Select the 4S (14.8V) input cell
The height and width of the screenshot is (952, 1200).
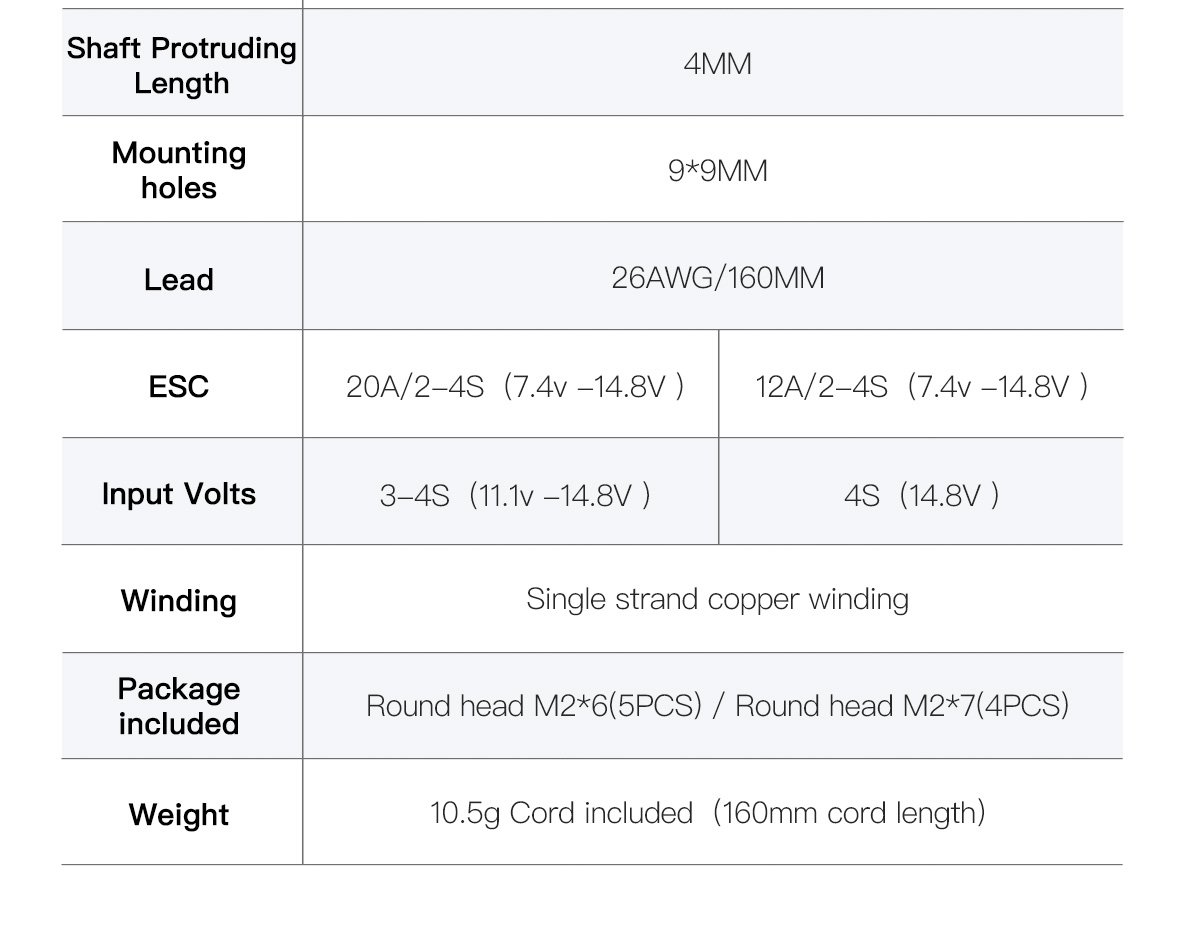921,495
